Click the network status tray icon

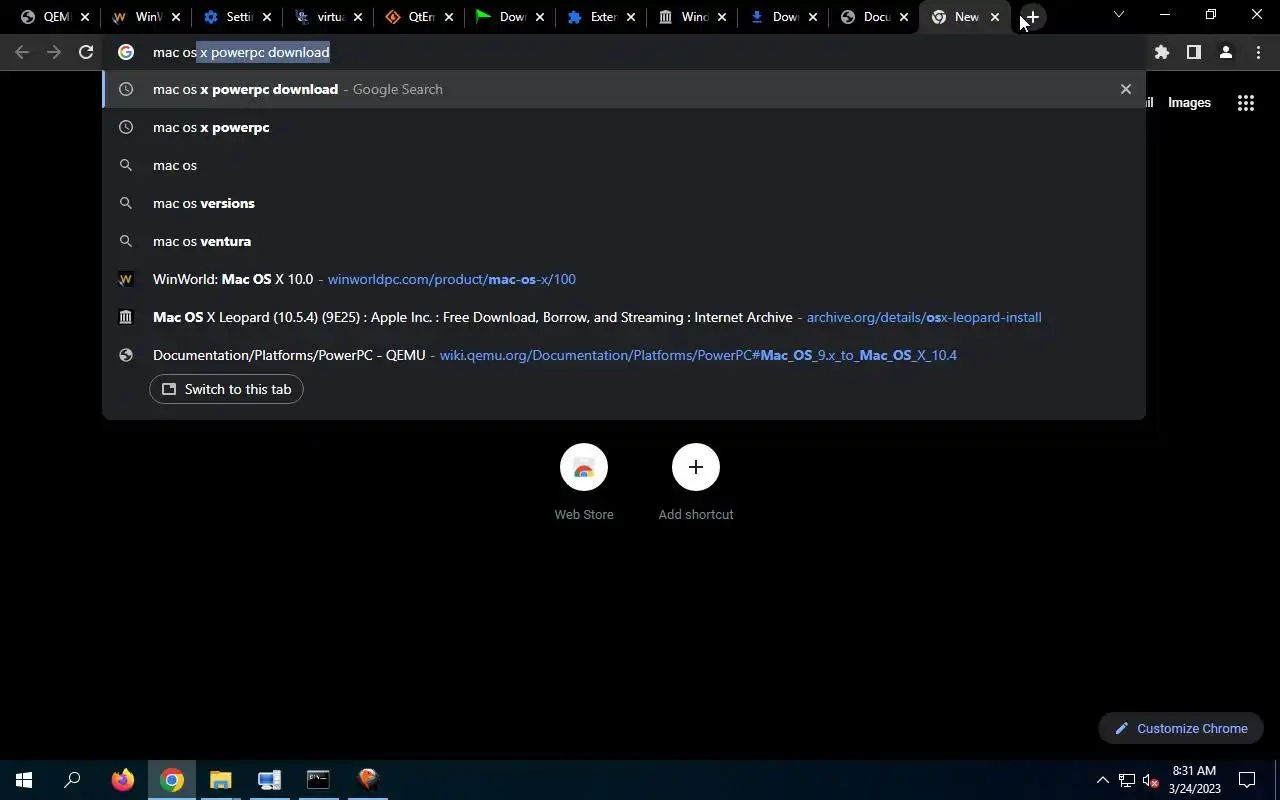(1127, 780)
